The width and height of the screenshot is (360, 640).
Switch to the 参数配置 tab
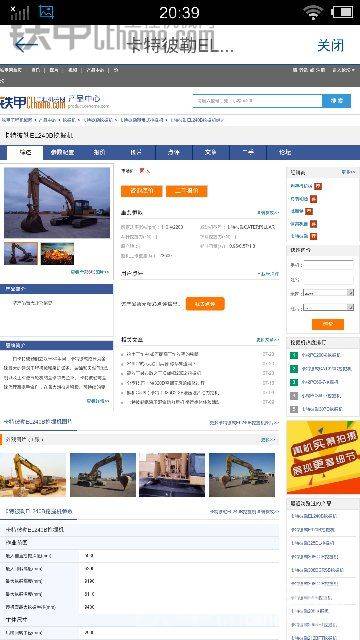62,153
